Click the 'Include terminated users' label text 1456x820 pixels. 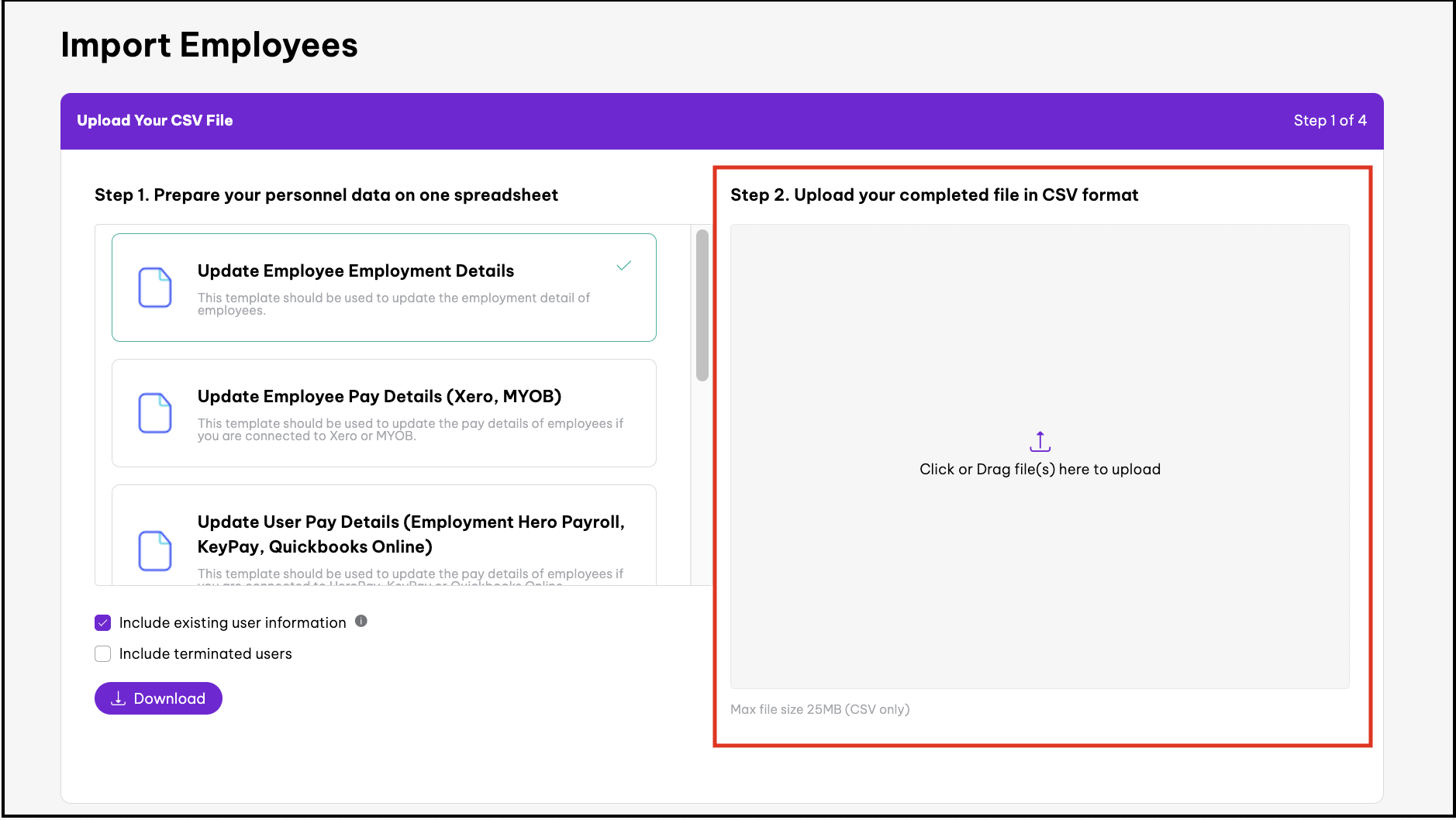click(205, 653)
